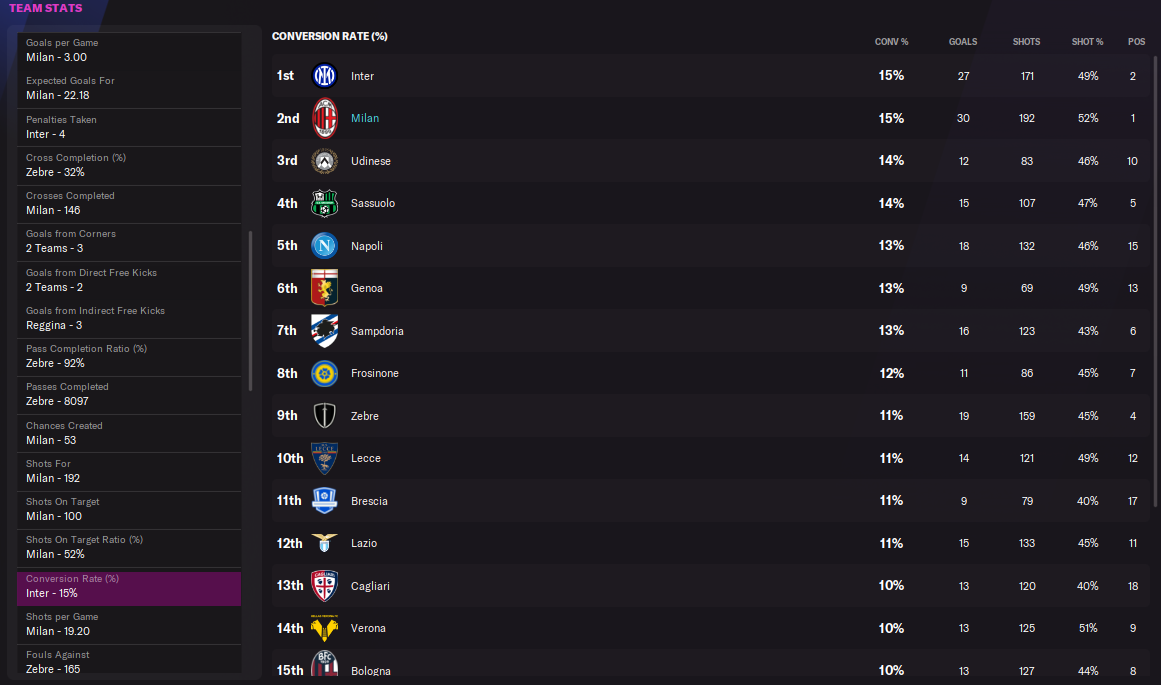
Task: Select the Goals per Game stat
Action: [129, 50]
